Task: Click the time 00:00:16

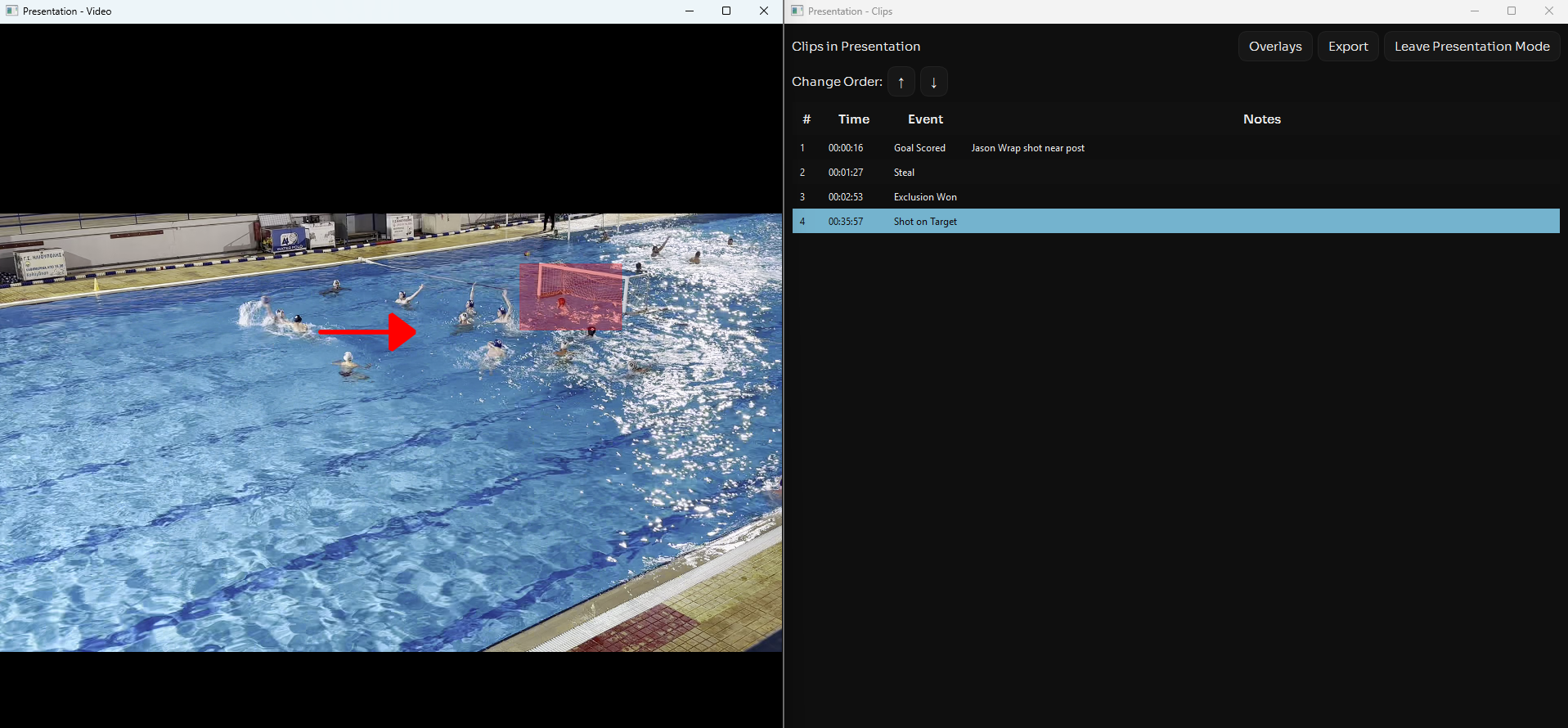Action: [845, 148]
